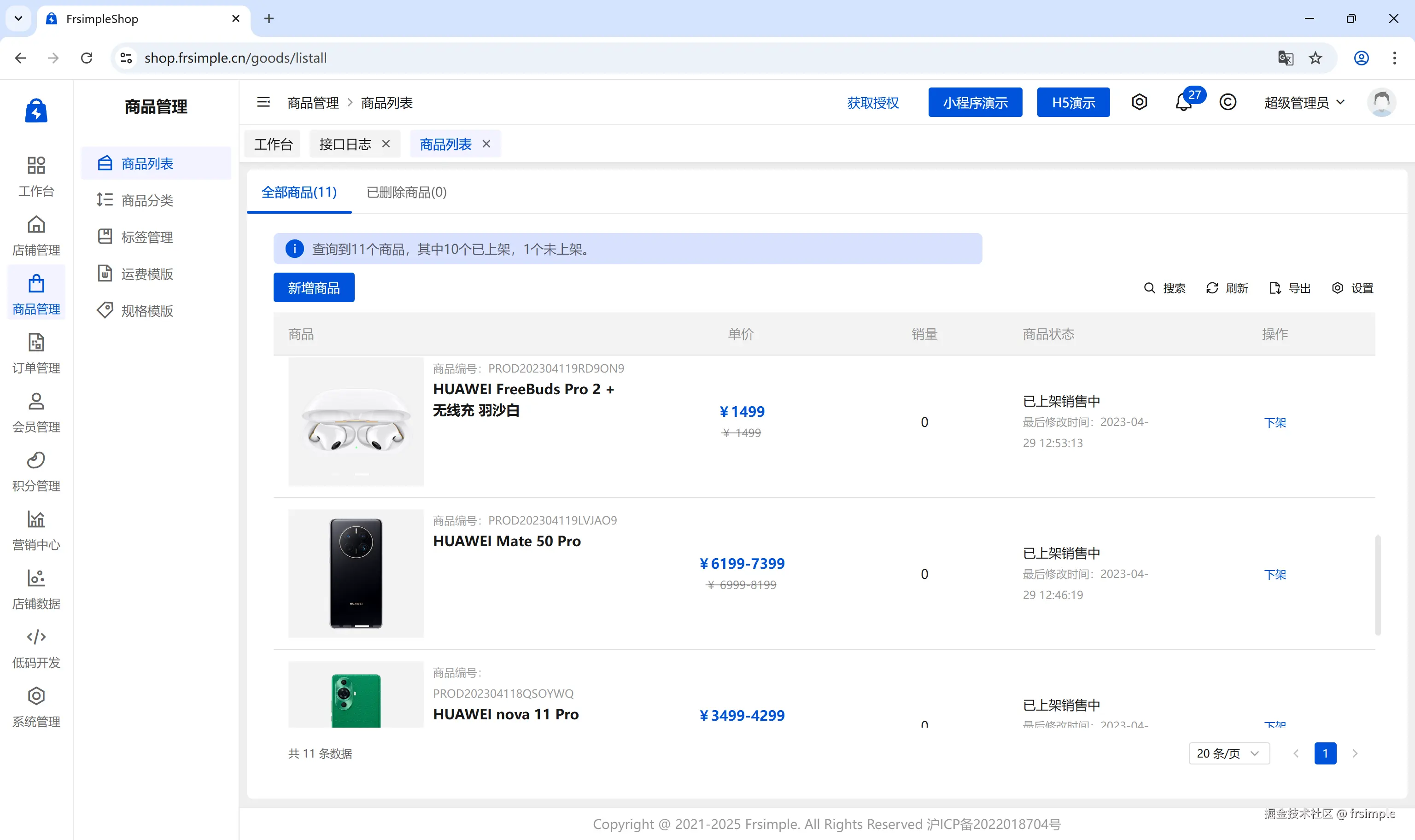
Task: Open Chrome three-dot menu
Action: (x=1394, y=58)
